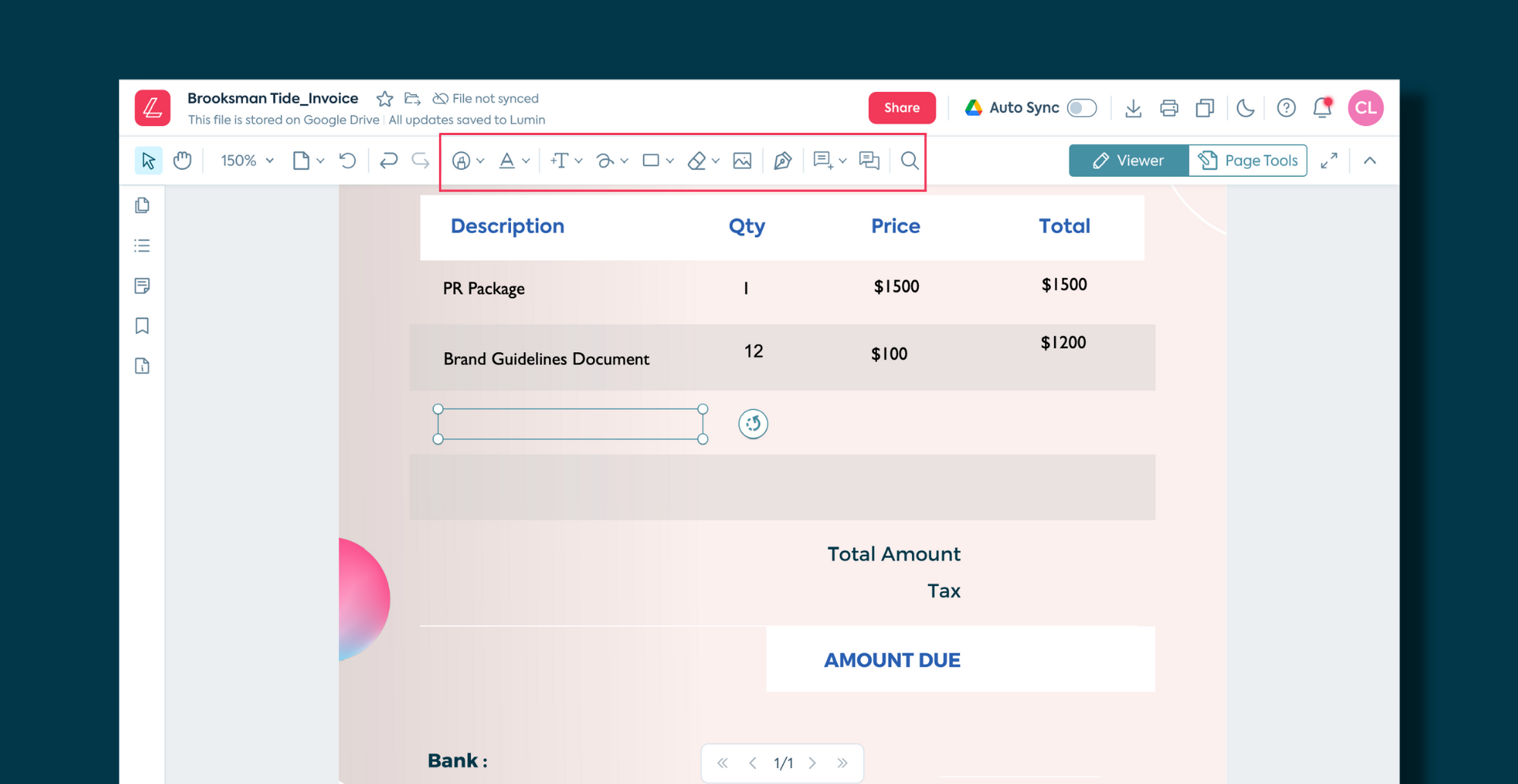
Task: Switch to the Page Tools tab
Action: pyautogui.click(x=1248, y=160)
